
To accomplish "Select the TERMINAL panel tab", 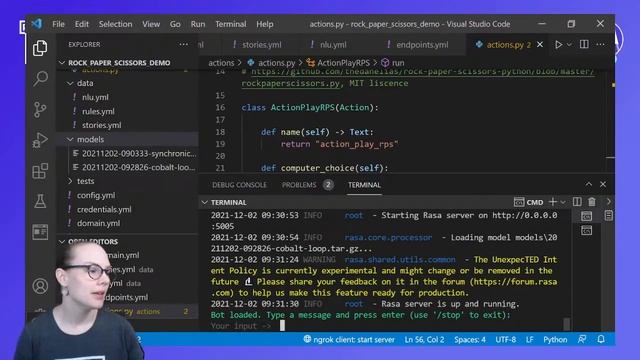I will click(364, 185).
